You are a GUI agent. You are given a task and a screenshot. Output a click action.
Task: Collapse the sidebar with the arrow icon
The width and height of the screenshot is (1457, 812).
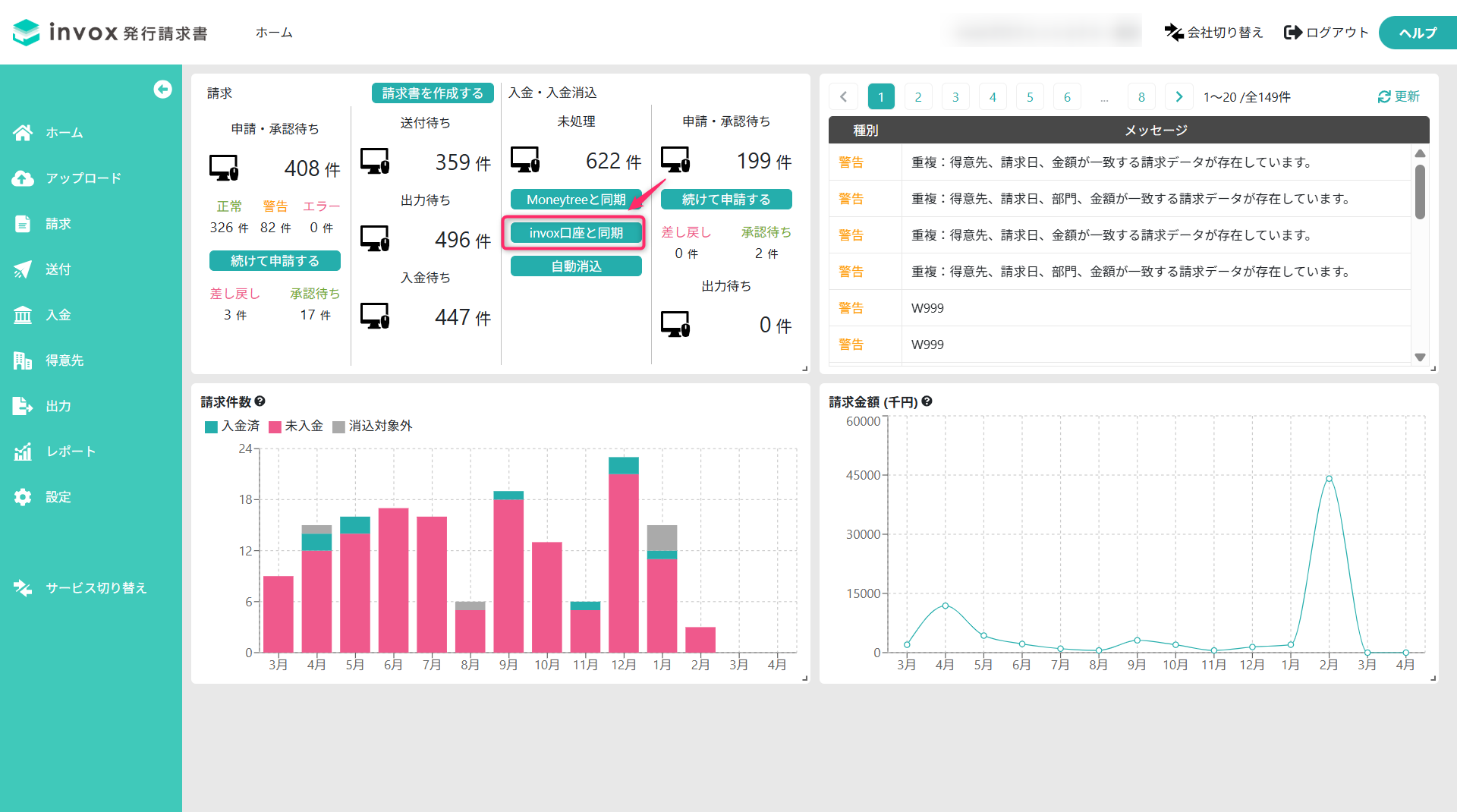162,90
